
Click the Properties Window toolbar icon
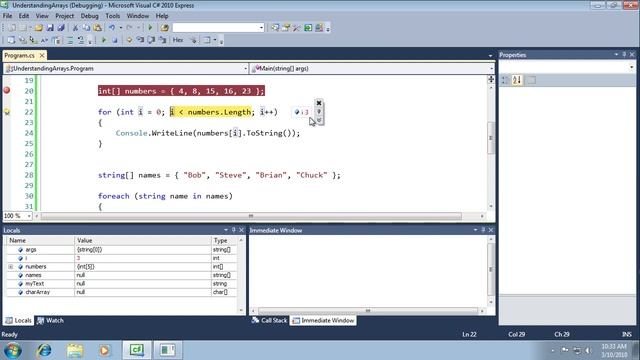tap(286, 28)
